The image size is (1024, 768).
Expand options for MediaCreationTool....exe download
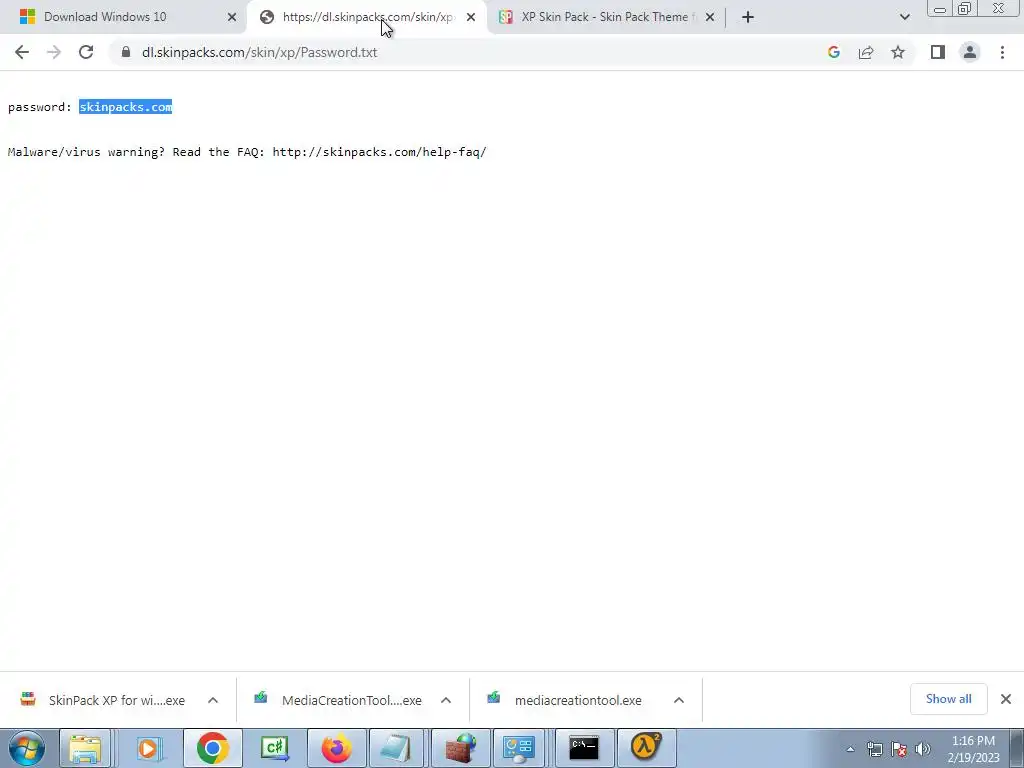point(446,700)
